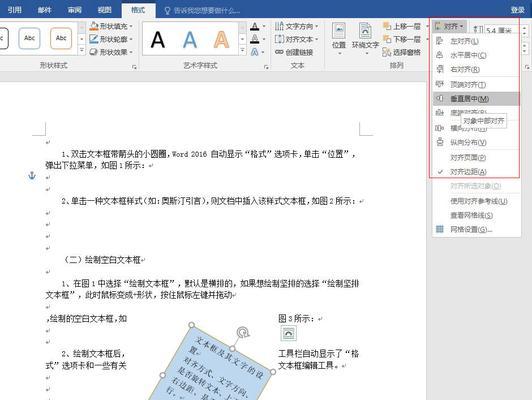Open the Align Text dropdown arrow
Image resolution: width=532 pixels, height=400 pixels.
pos(317,39)
